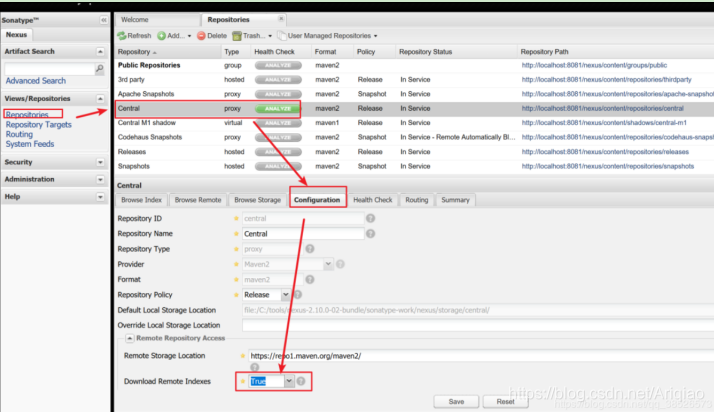Click Analyze button for Apache Snapshots
714x412 pixels.
[x=278, y=94]
